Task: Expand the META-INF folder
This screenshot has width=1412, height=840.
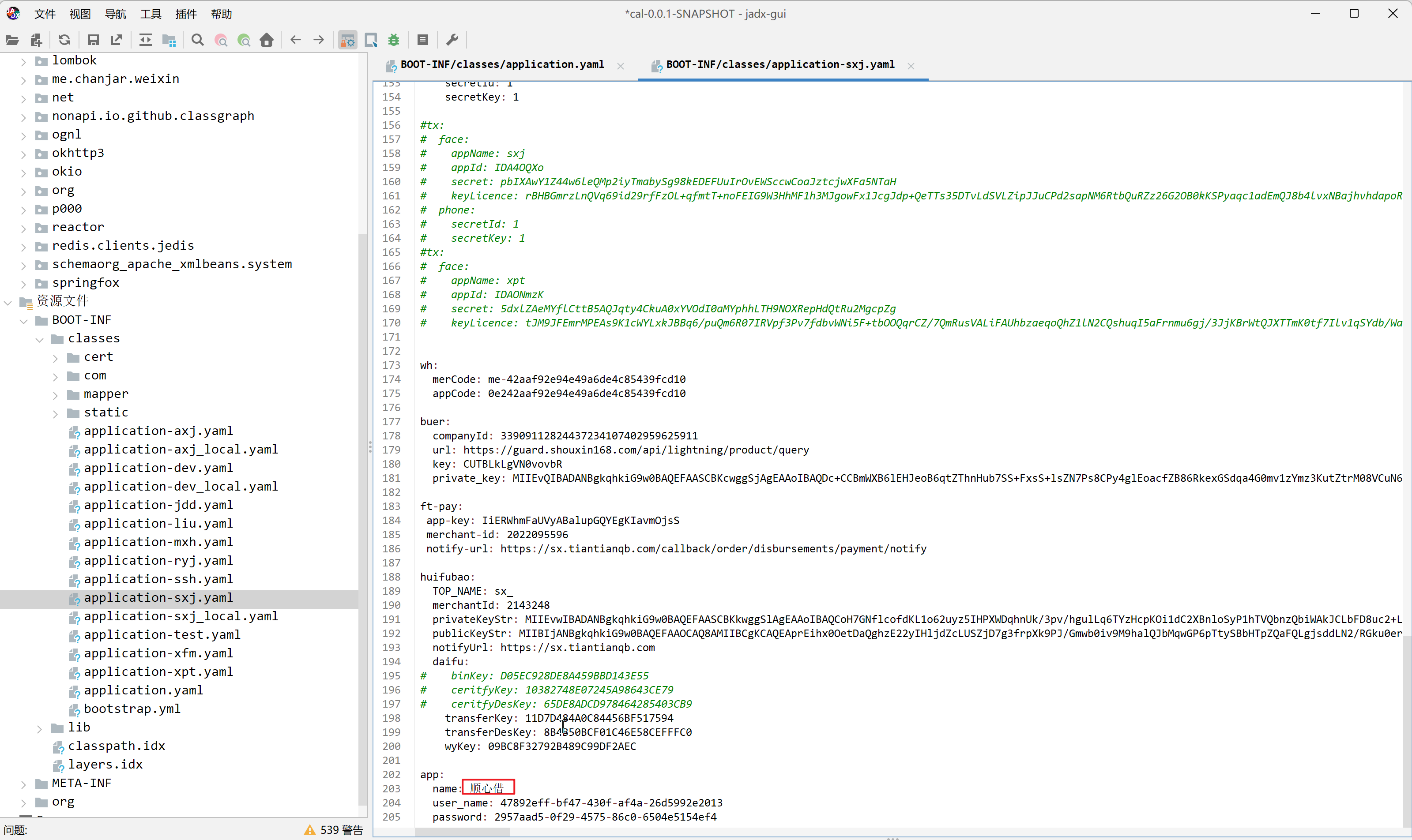Action: pyautogui.click(x=23, y=784)
